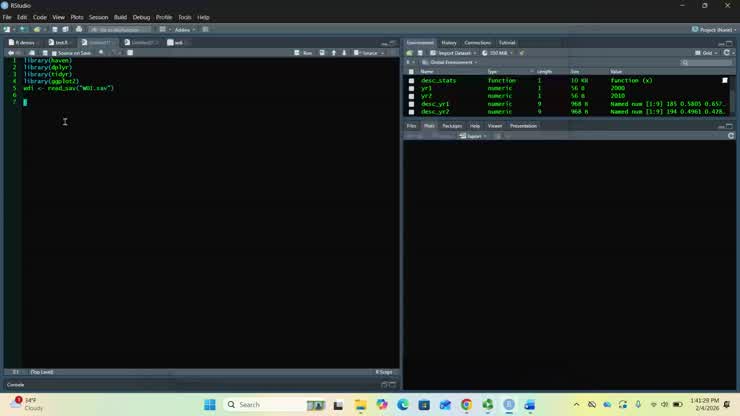Open the Project (None) dropdown
The height and width of the screenshot is (416, 740).
click(714, 29)
